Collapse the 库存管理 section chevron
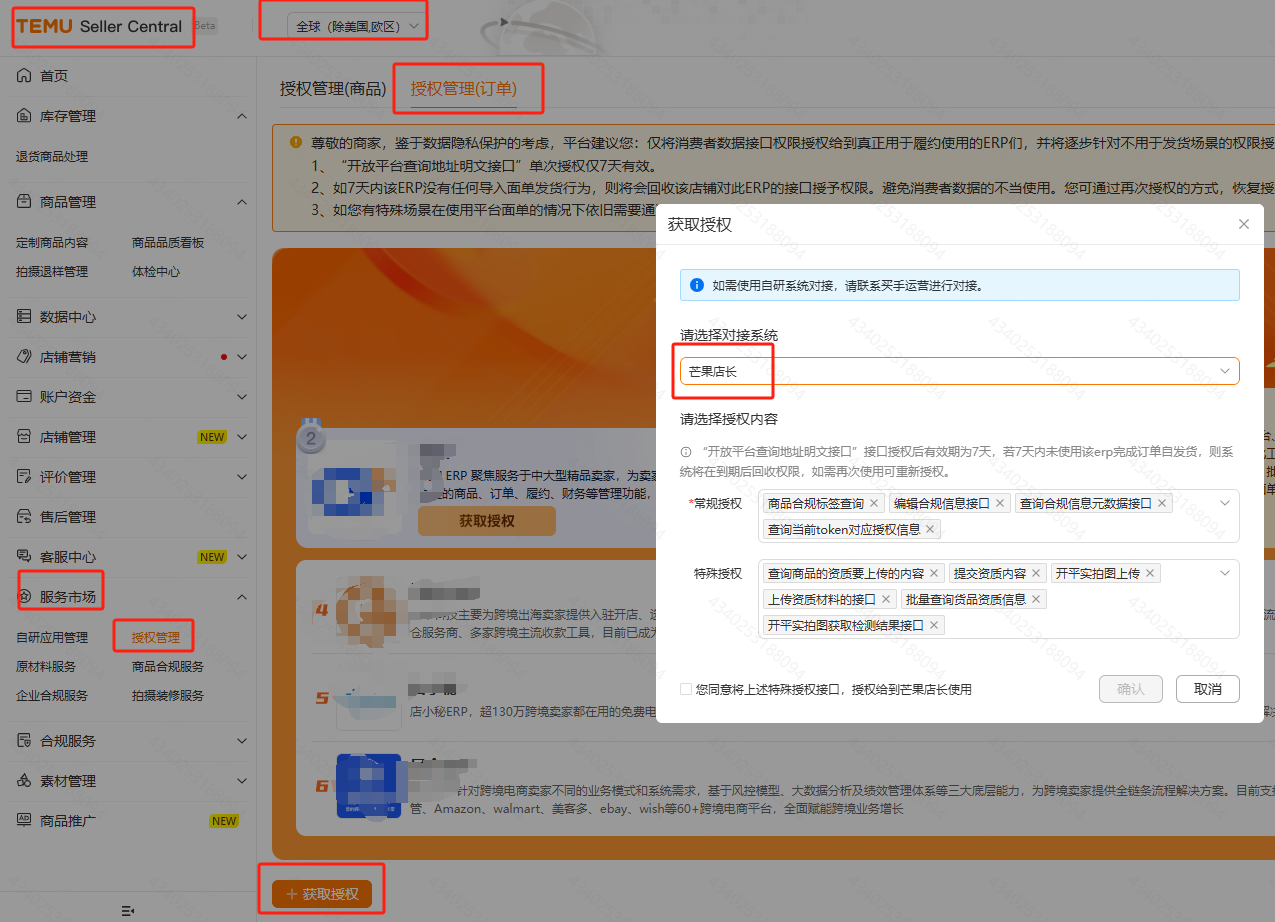Viewport: 1275px width, 922px height. pyautogui.click(x=242, y=116)
